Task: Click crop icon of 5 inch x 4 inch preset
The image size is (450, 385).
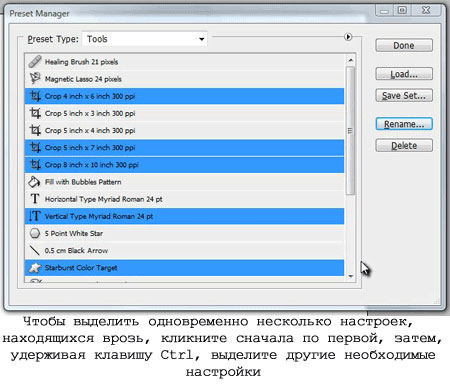Action: click(35, 130)
